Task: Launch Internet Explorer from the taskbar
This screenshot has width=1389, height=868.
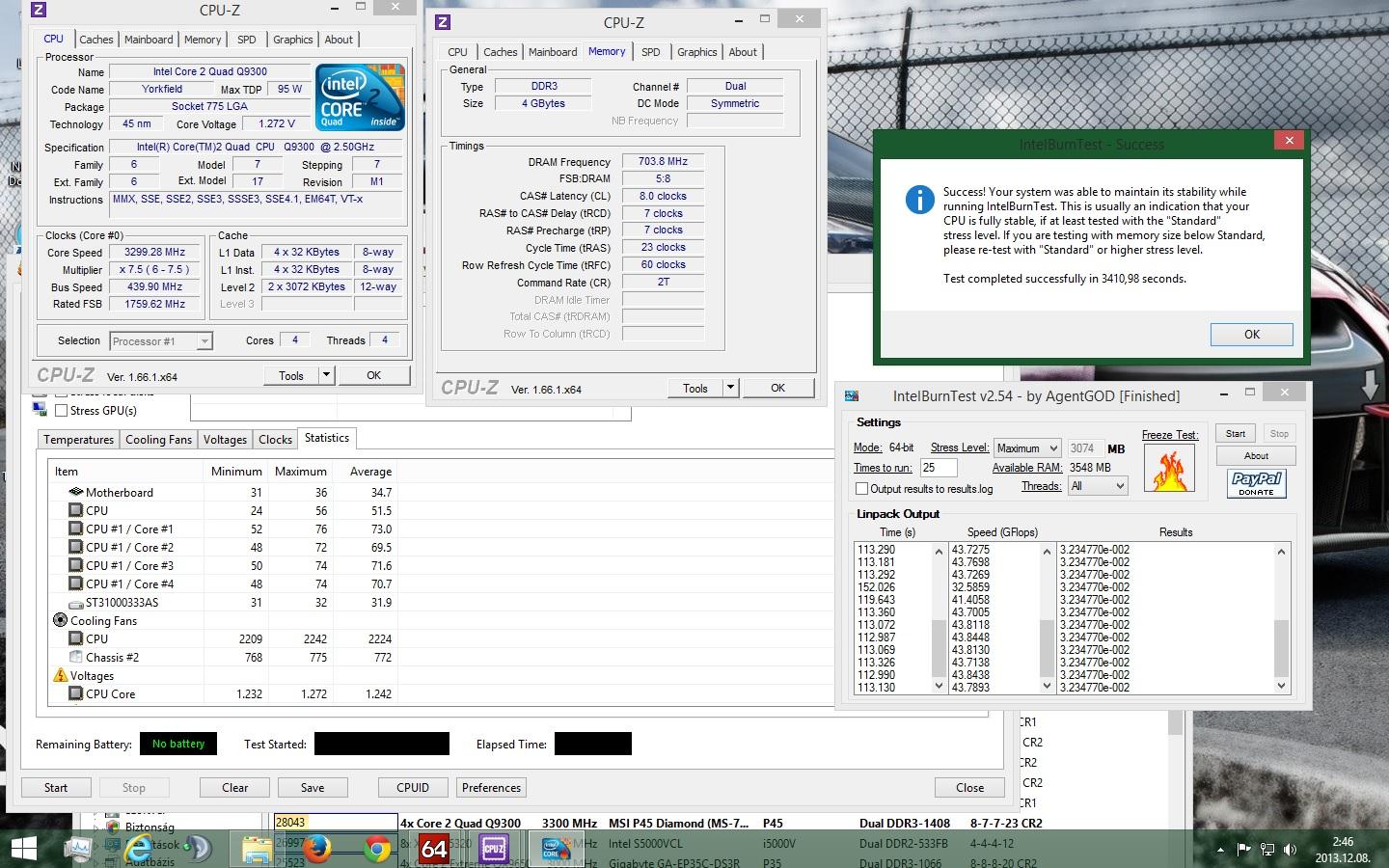Action: (140, 849)
